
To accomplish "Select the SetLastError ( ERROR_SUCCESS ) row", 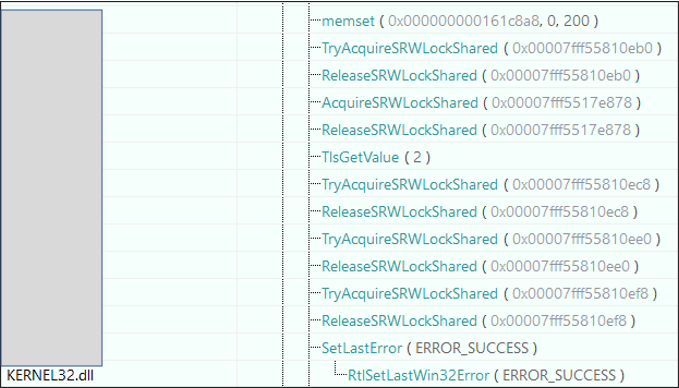I will pos(429,348).
